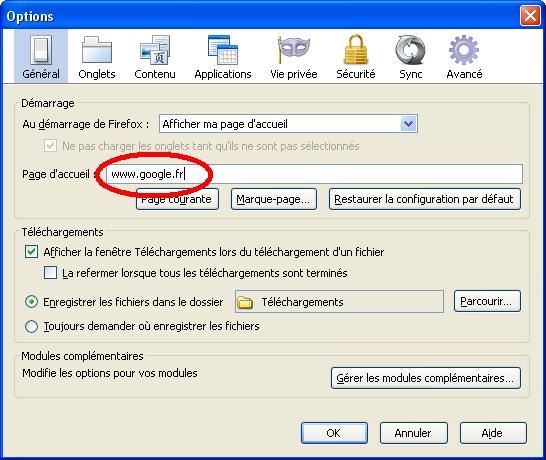Screen dimensions: 546x460
Task: Open the Contenu pictures icon
Action: click(x=155, y=49)
